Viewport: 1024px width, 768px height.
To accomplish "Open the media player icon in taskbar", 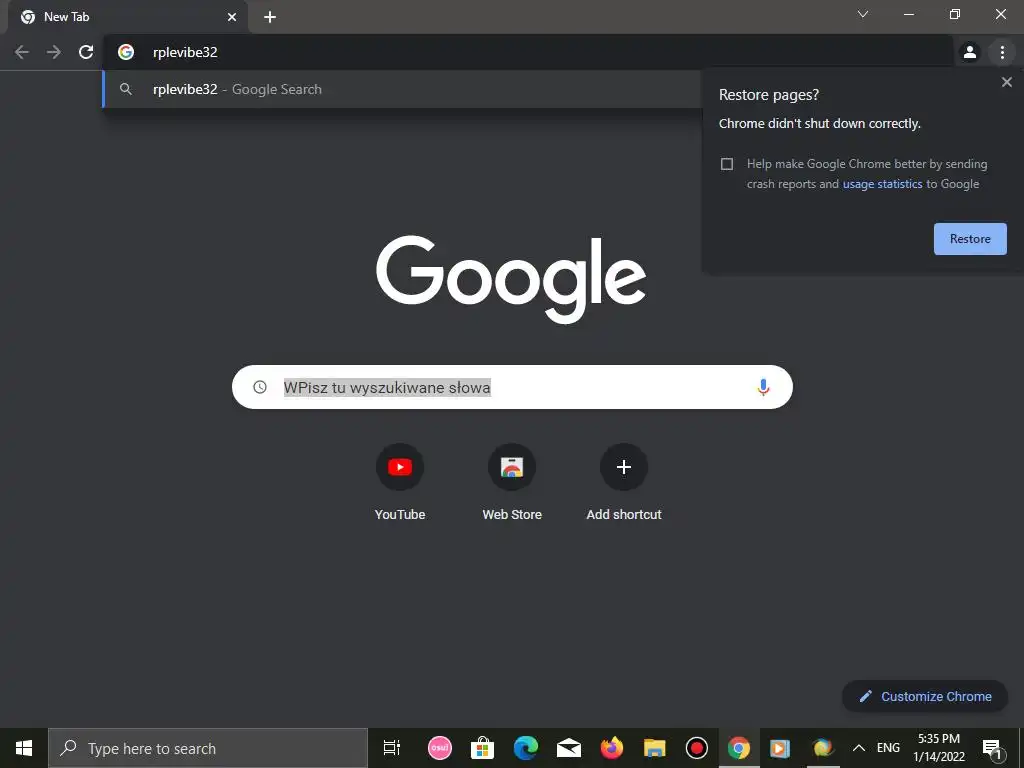I will click(x=780, y=748).
